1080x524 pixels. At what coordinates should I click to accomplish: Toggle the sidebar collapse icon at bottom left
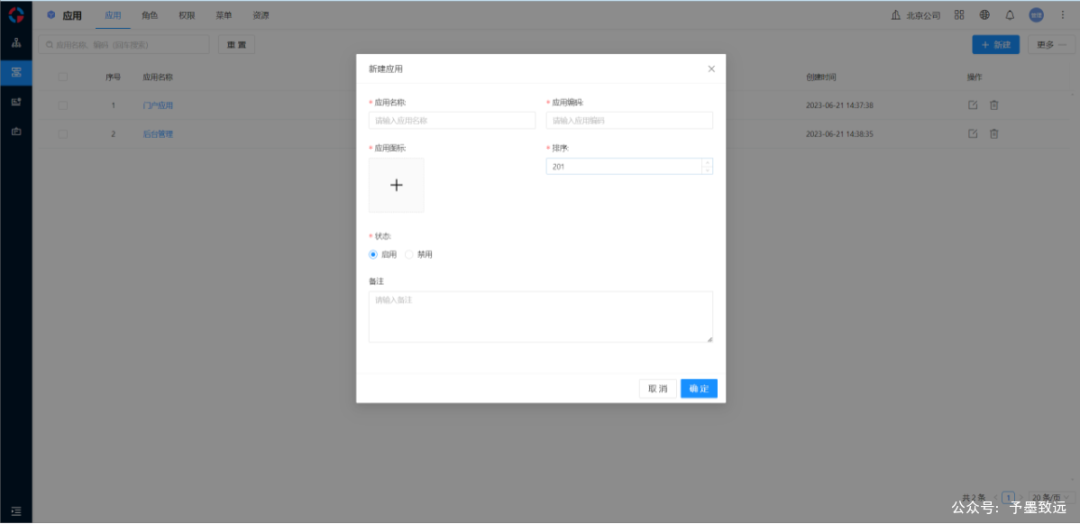tap(17, 511)
